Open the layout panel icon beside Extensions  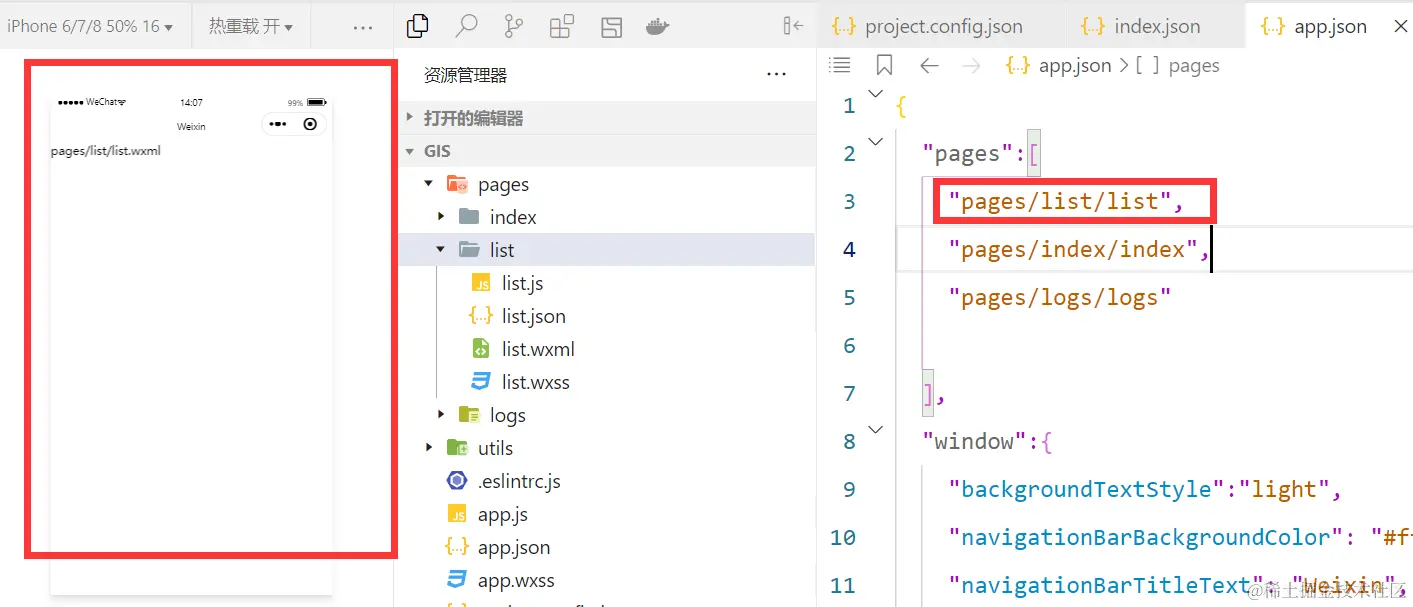tap(611, 27)
